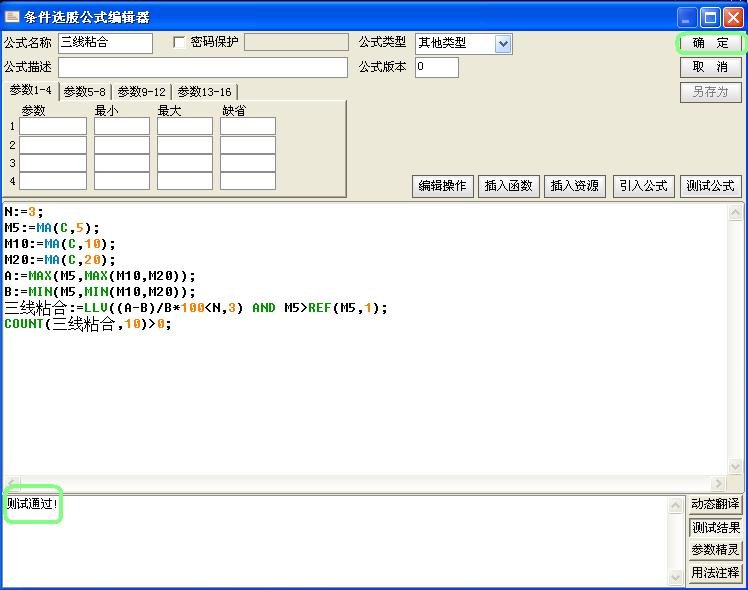Click the 插入资源 button
The height and width of the screenshot is (590, 748).
(575, 186)
